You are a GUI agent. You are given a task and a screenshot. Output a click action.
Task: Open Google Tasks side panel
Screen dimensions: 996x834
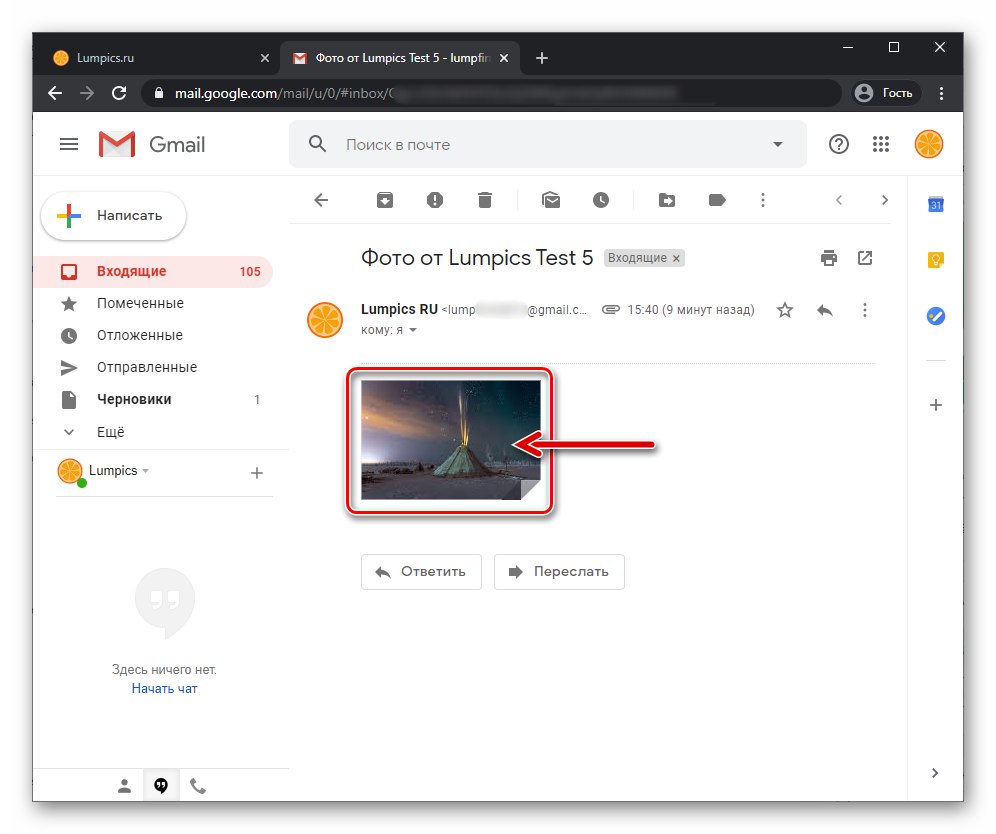[x=936, y=316]
